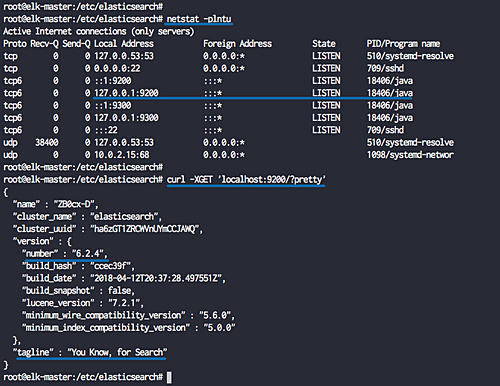Screen dimensions: 500x386
Task: Select the "127.0.0.1:9300" local address
Action: pyautogui.click(x=126, y=118)
